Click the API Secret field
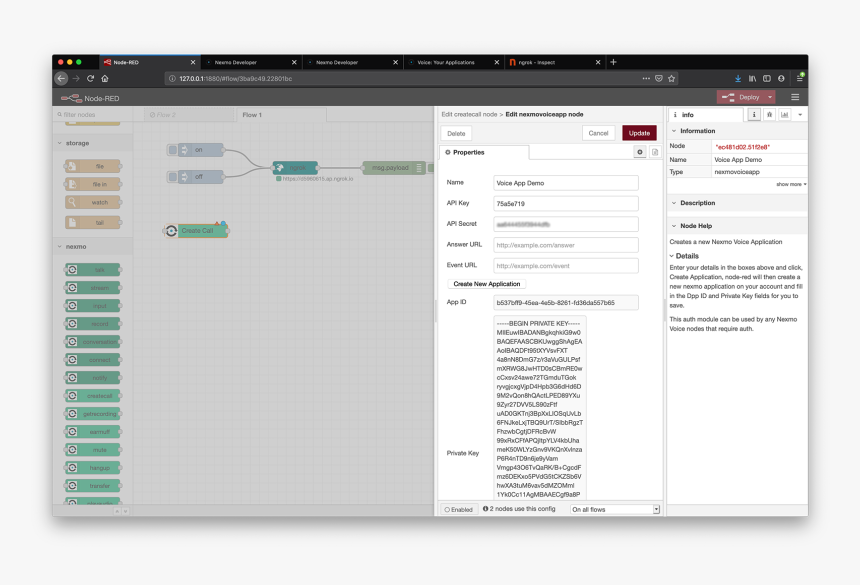 [565, 224]
